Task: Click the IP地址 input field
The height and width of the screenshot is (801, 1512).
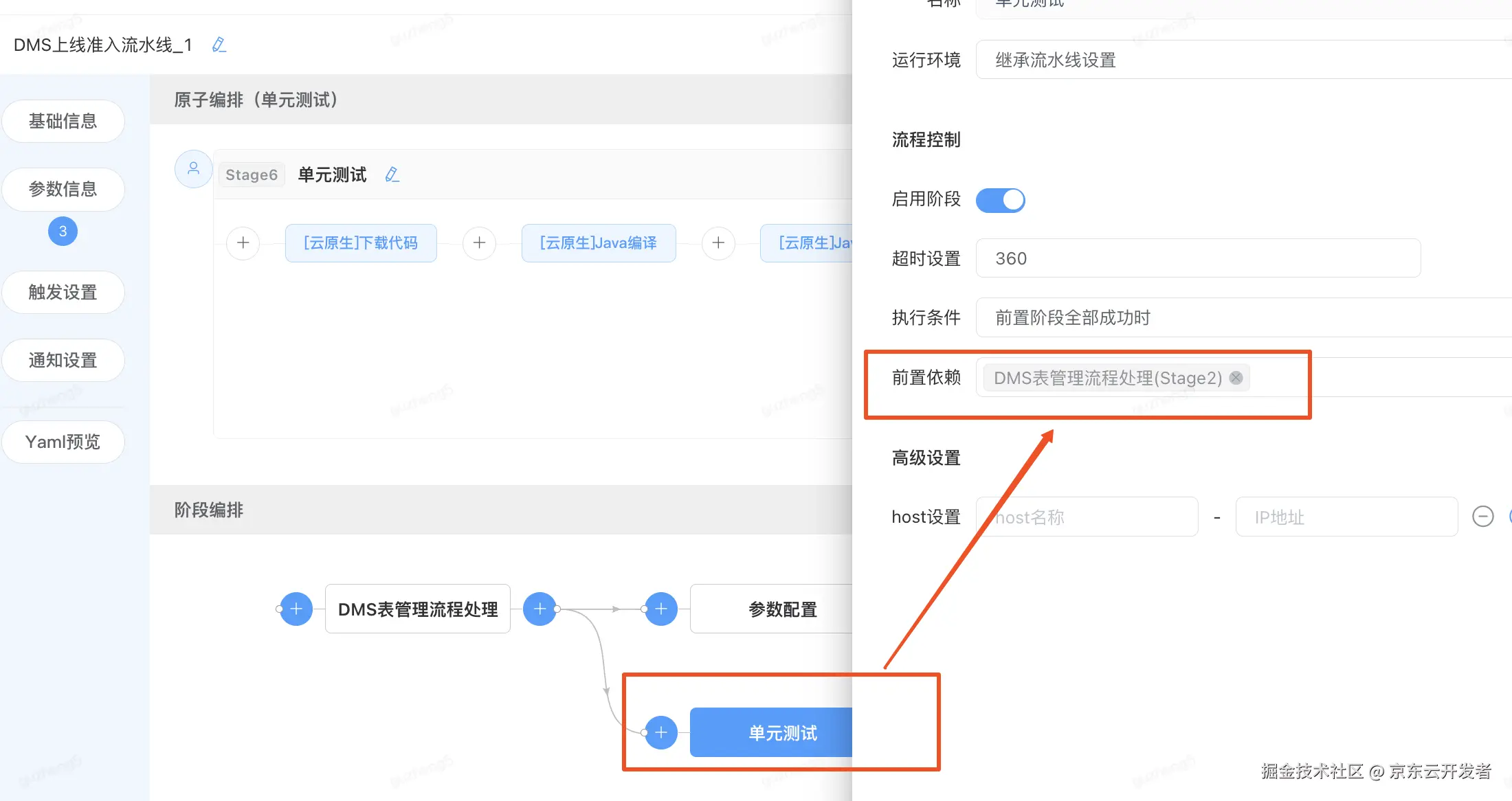Action: 1346,517
